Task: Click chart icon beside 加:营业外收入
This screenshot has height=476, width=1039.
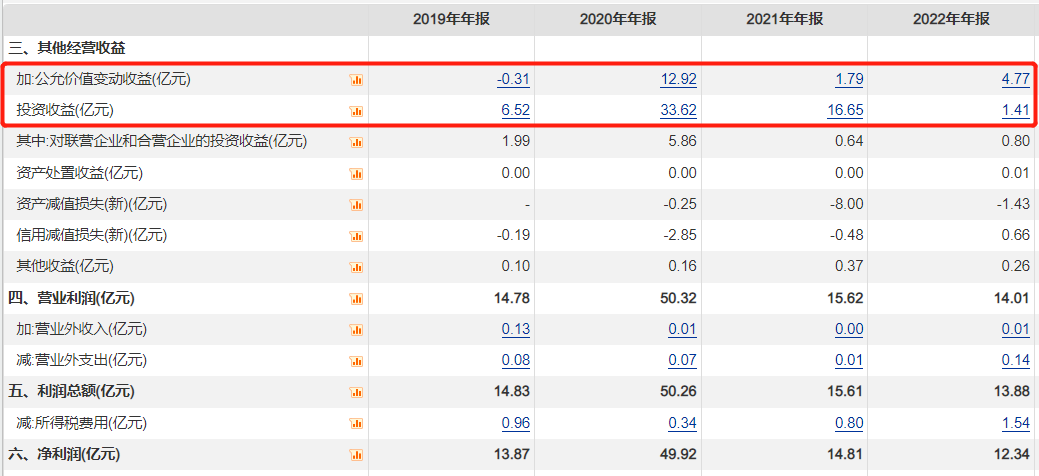Action: [356, 329]
